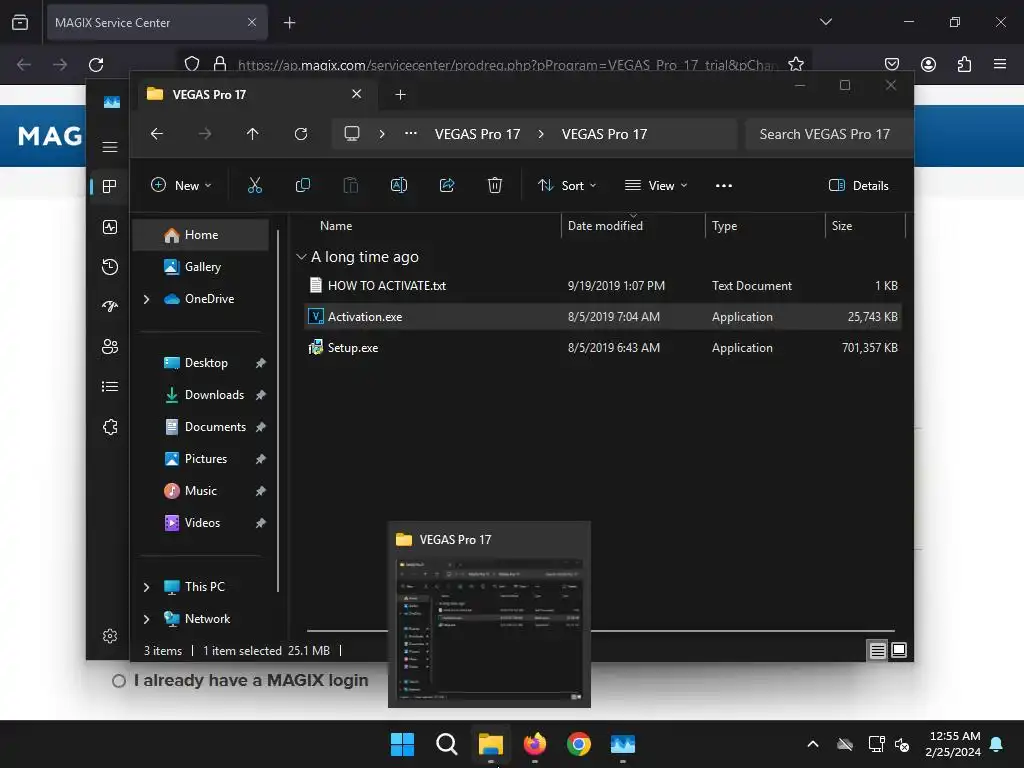Screen dimensions: 1024x768
Task: Expand Network in the navigation pane
Action: [146, 619]
